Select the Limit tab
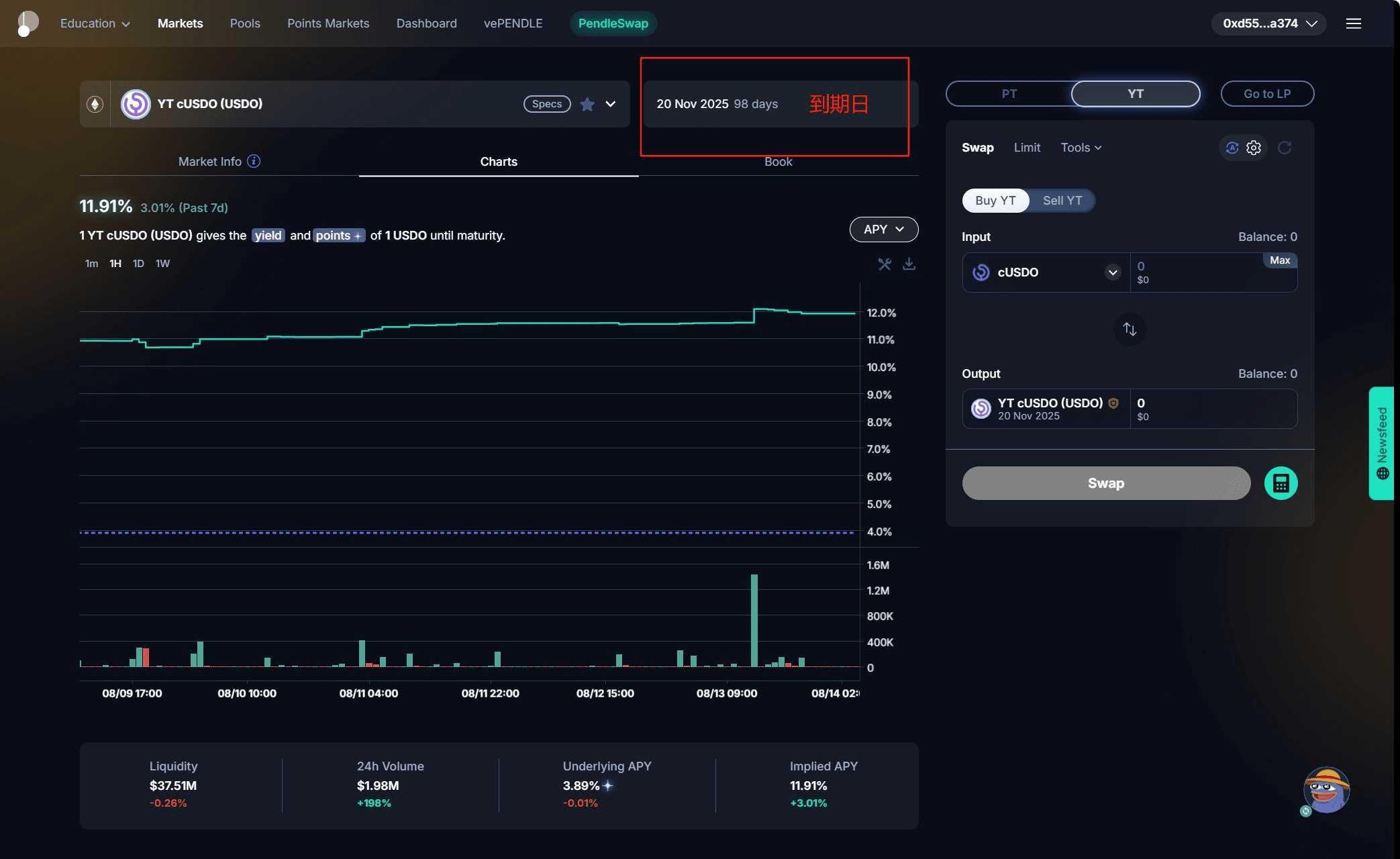The height and width of the screenshot is (859, 1400). 1027,148
